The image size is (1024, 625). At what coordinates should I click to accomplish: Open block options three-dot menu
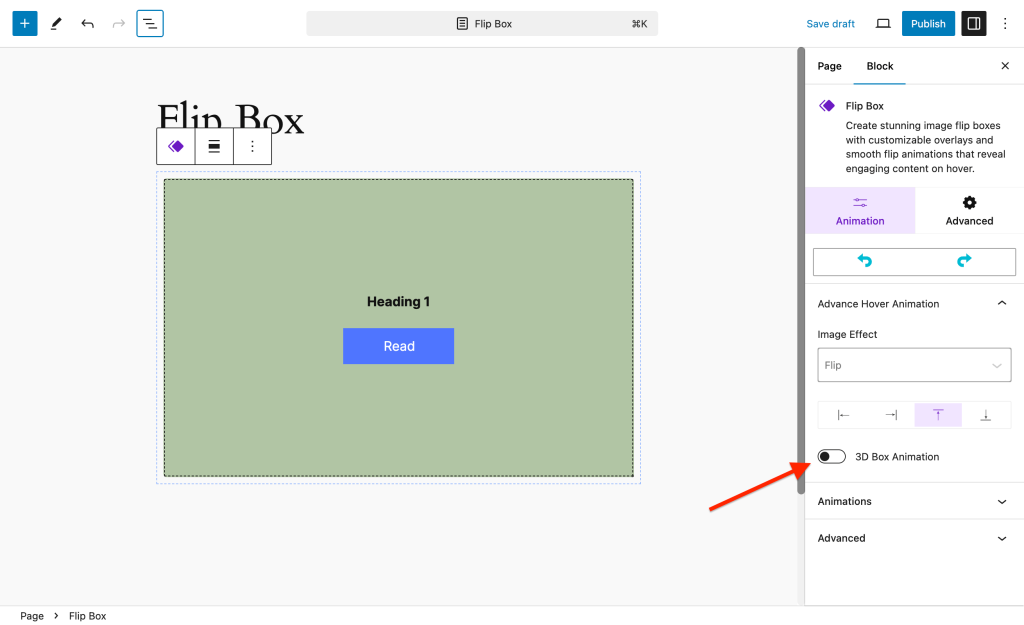[252, 146]
